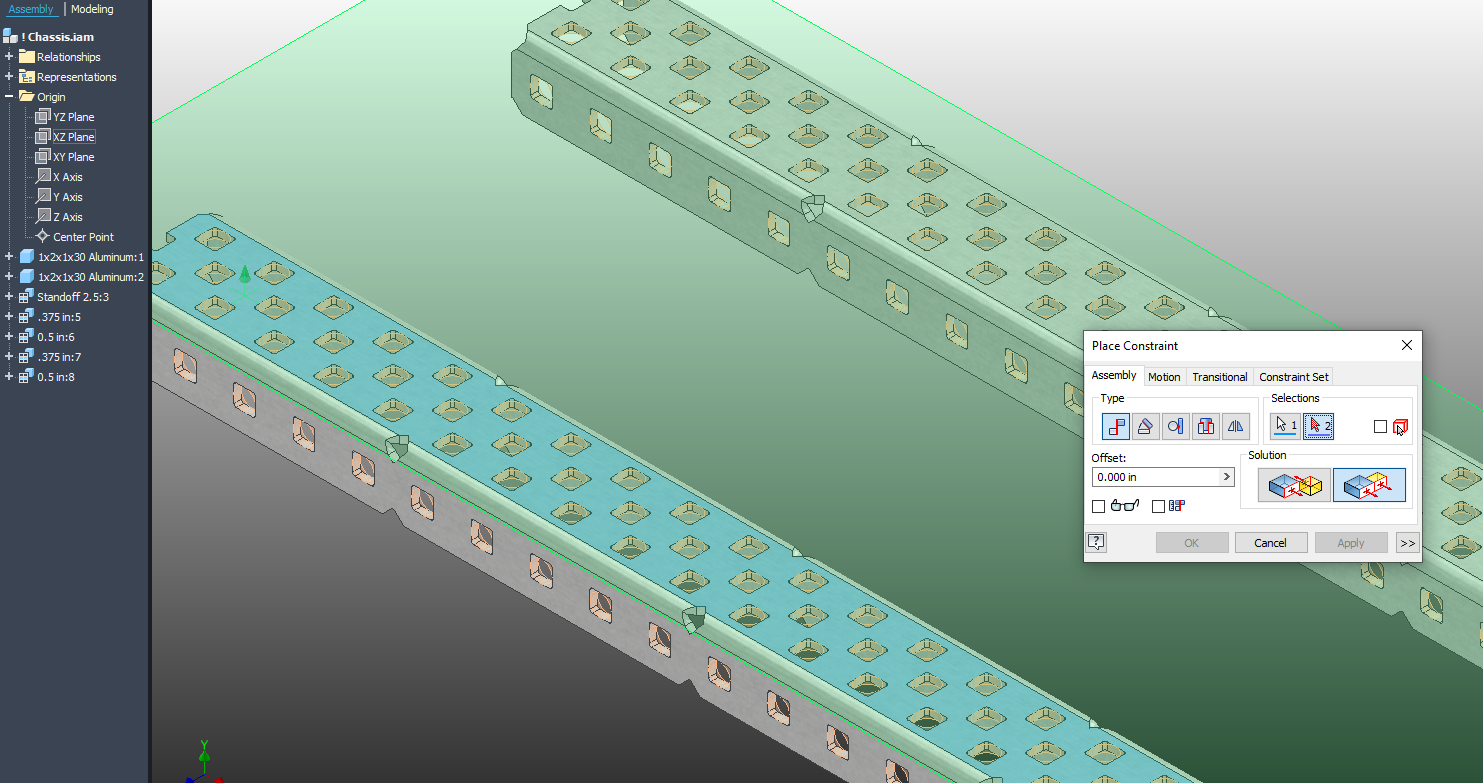Click the YZ Plane icon in browser
Screen dimensions: 1483x783
point(43,117)
